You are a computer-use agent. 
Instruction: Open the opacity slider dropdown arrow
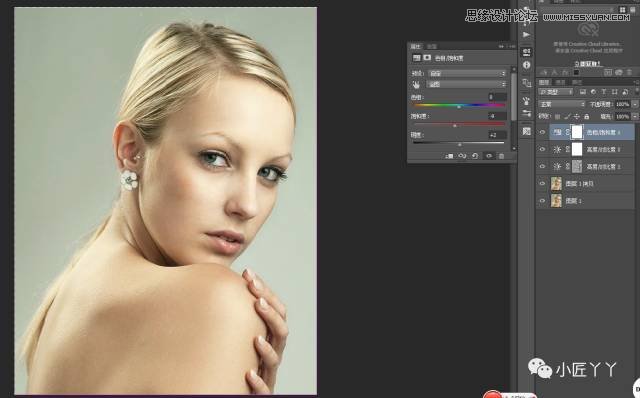click(x=635, y=105)
